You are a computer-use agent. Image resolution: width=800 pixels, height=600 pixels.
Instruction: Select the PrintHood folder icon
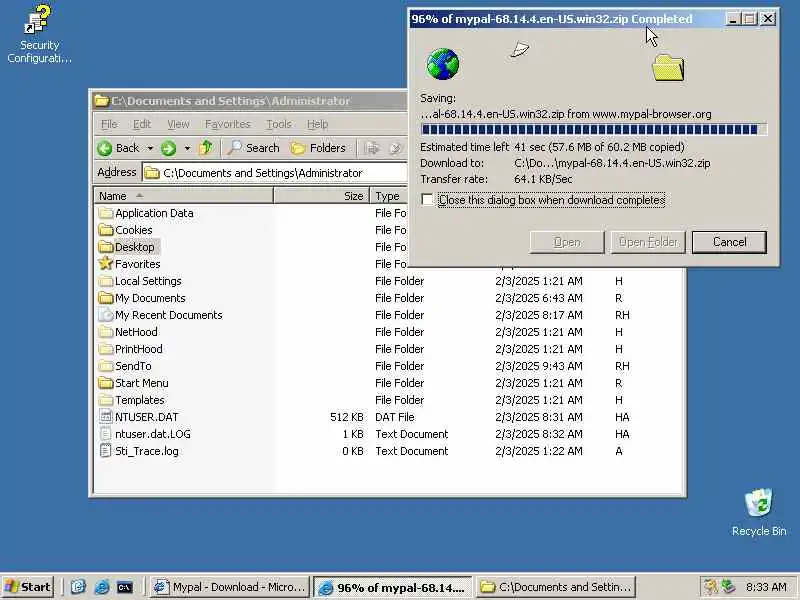pyautogui.click(x=106, y=349)
